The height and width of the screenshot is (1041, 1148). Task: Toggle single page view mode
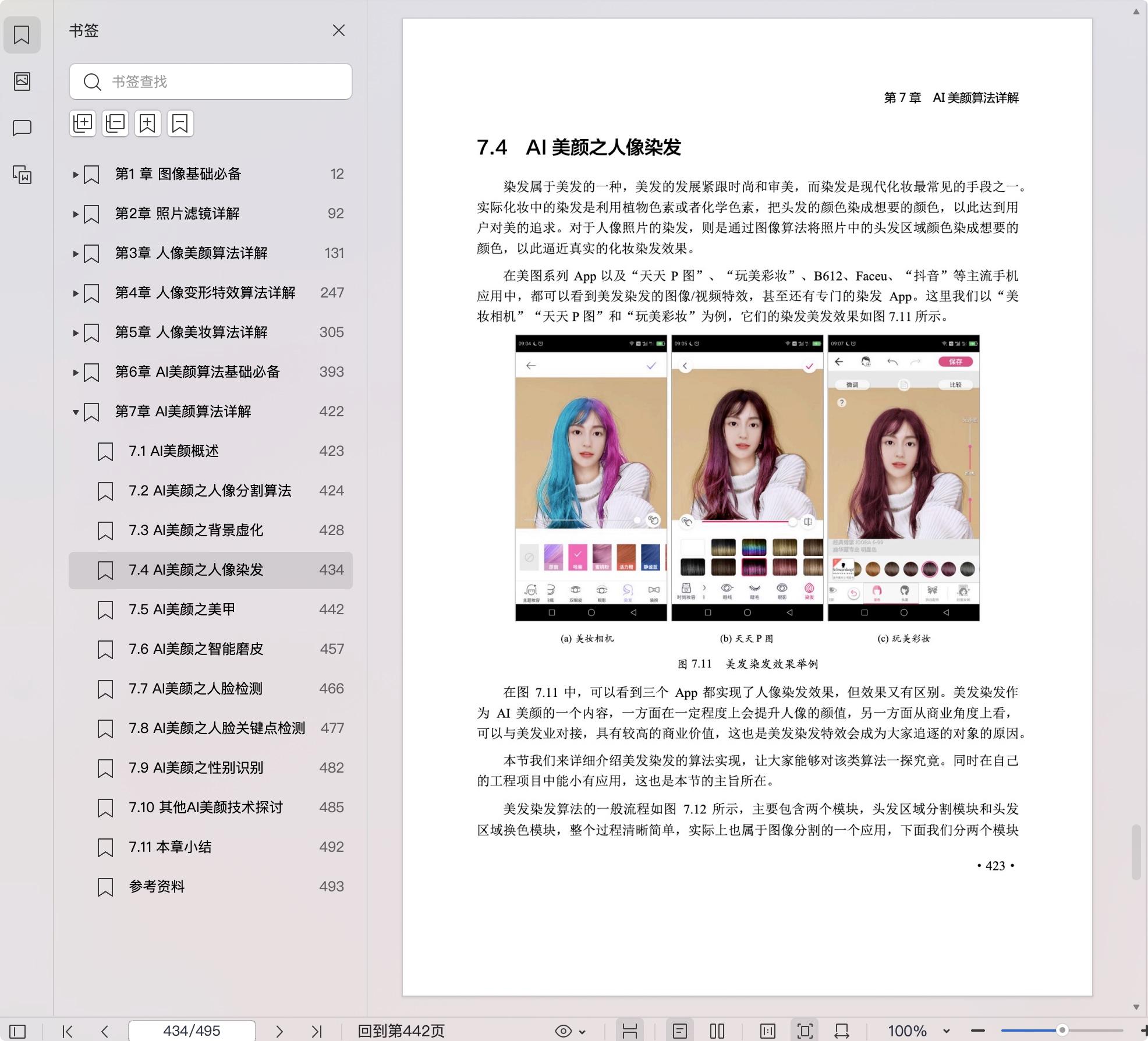point(679,1032)
